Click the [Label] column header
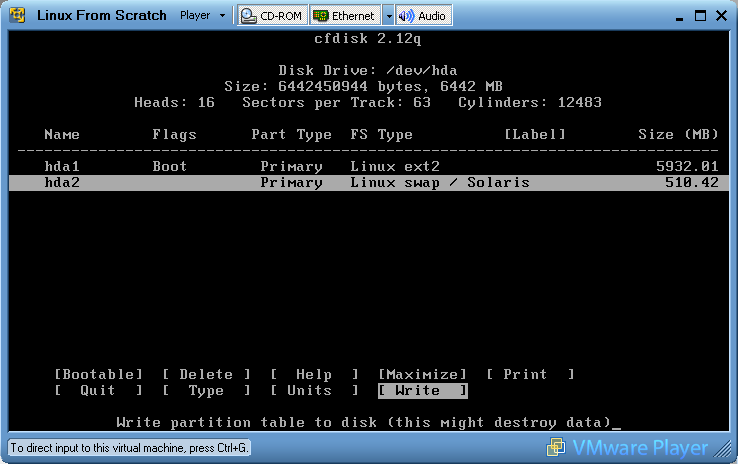 pos(535,135)
